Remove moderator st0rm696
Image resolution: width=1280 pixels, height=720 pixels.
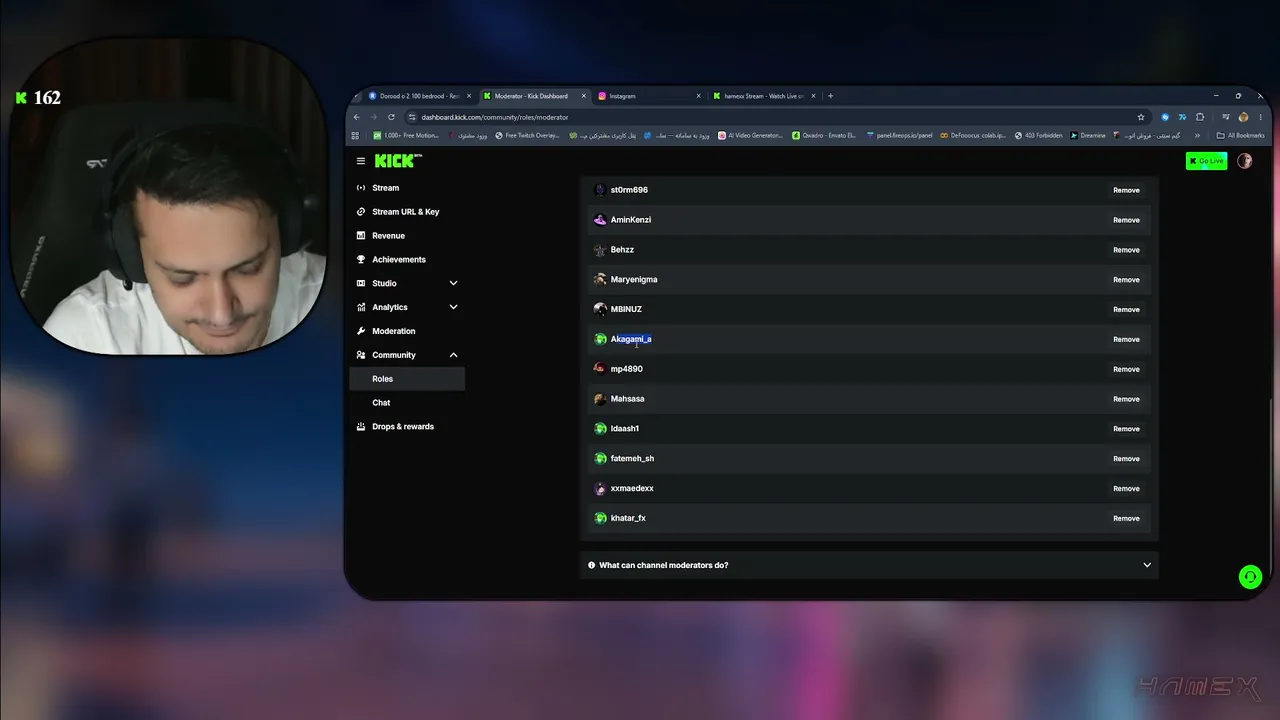tap(1126, 190)
